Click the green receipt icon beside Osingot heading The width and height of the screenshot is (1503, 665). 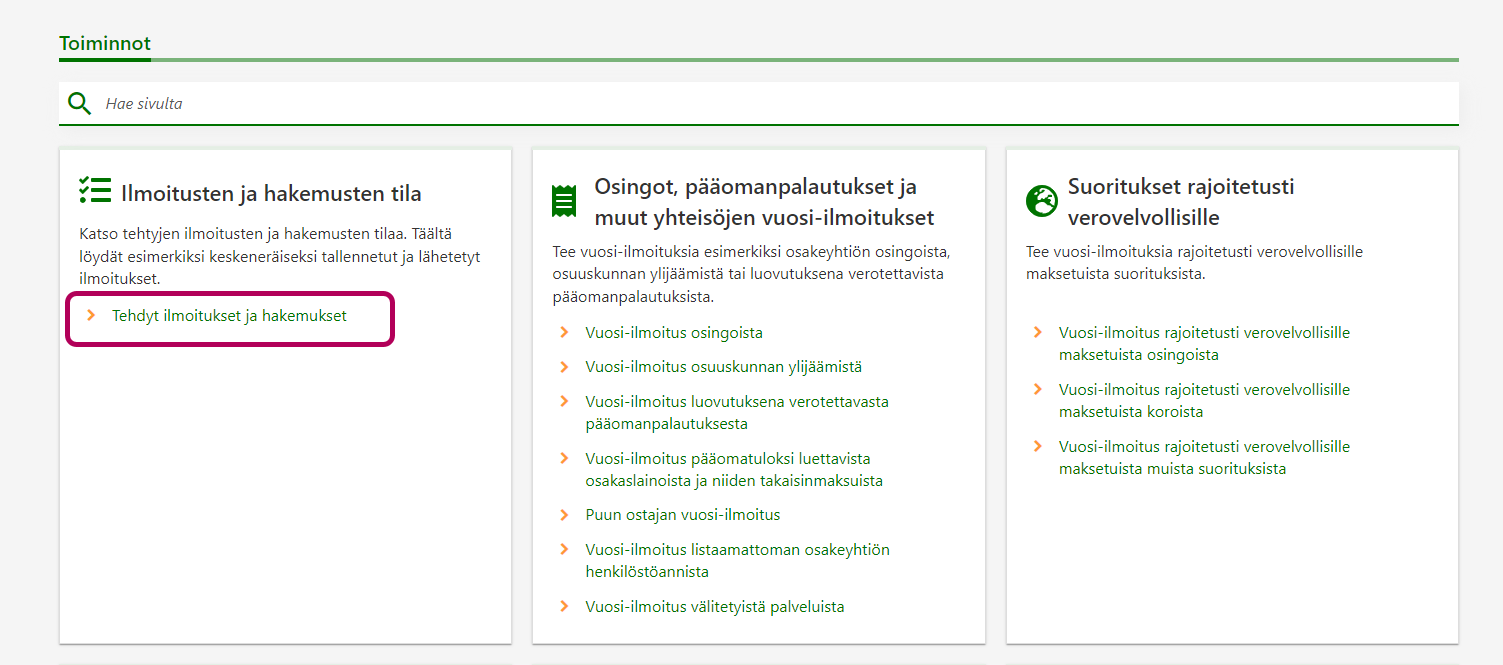(565, 201)
